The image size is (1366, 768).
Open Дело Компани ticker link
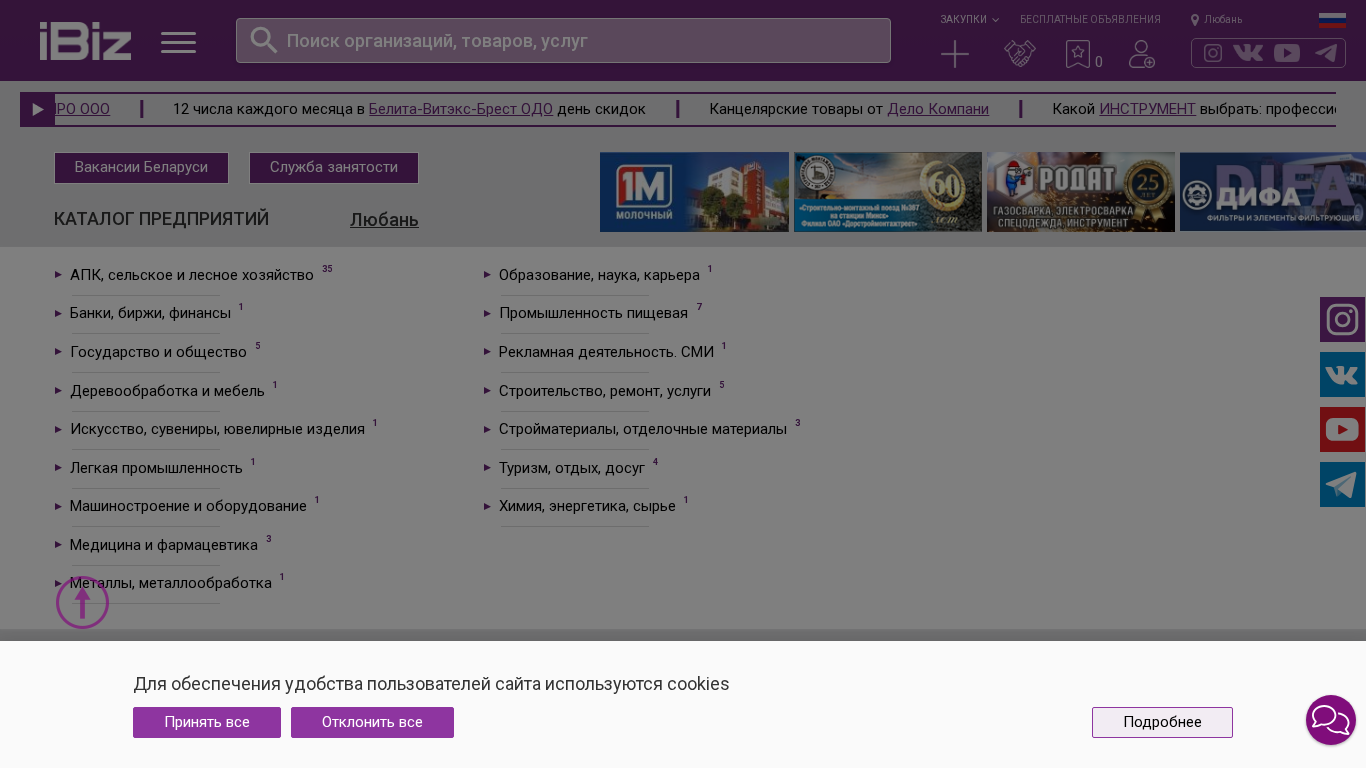click(938, 109)
